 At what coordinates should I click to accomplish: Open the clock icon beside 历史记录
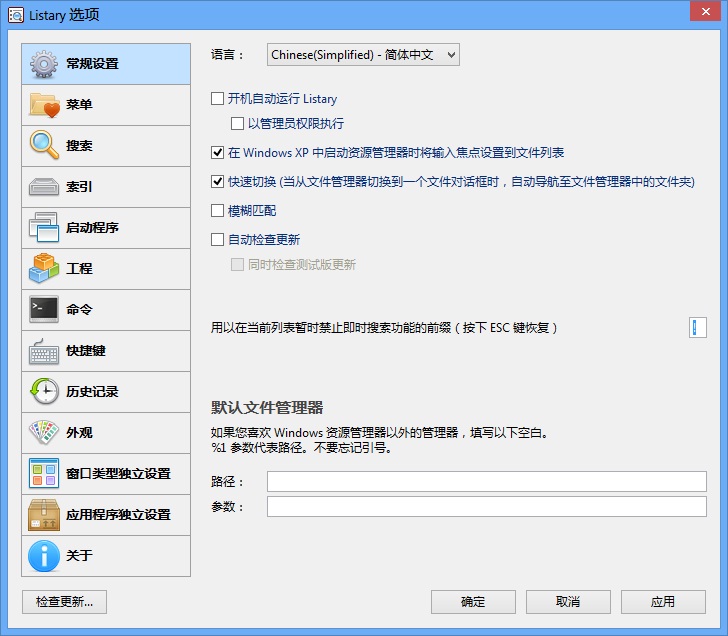44,392
